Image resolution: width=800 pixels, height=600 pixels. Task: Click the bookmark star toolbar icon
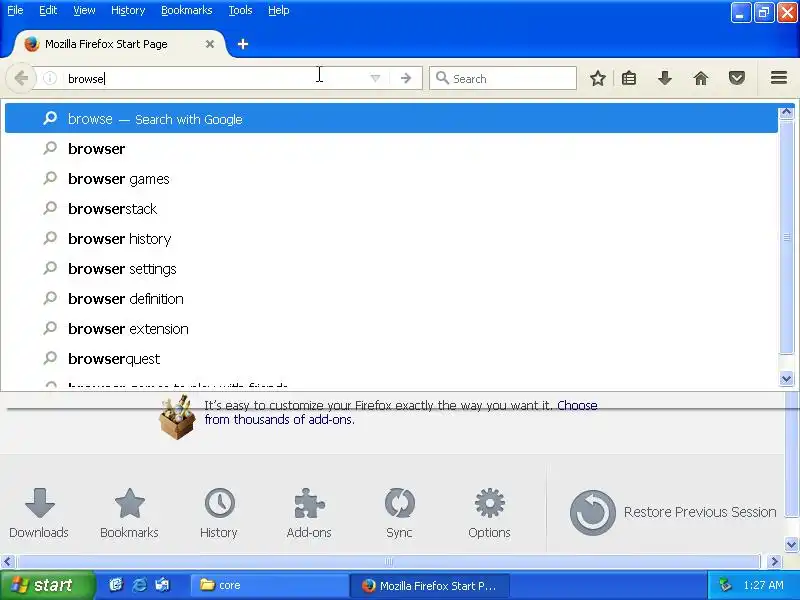tap(597, 79)
